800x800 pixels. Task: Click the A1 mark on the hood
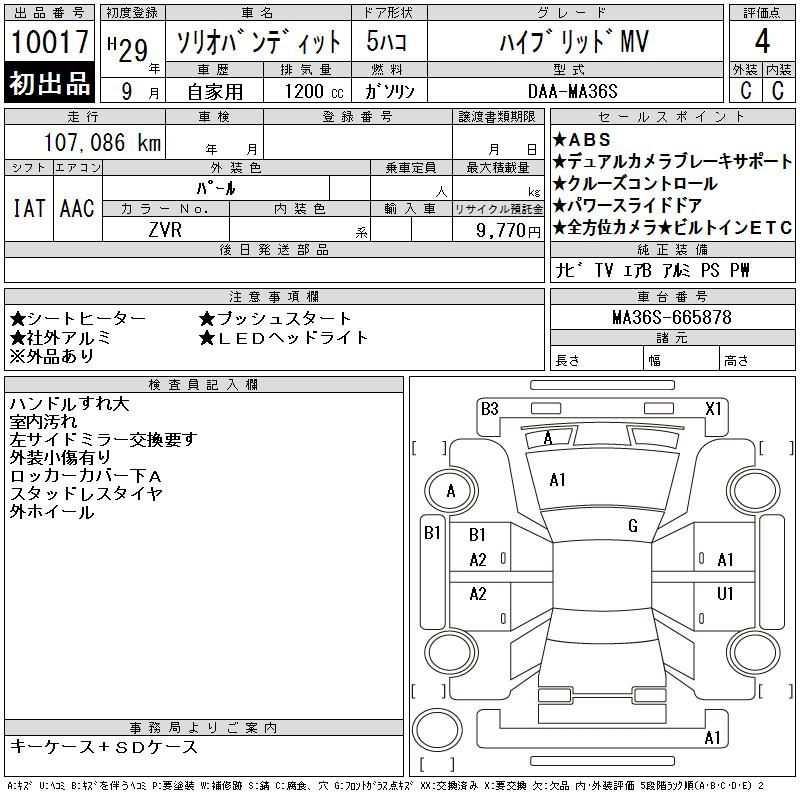[x=557, y=480]
